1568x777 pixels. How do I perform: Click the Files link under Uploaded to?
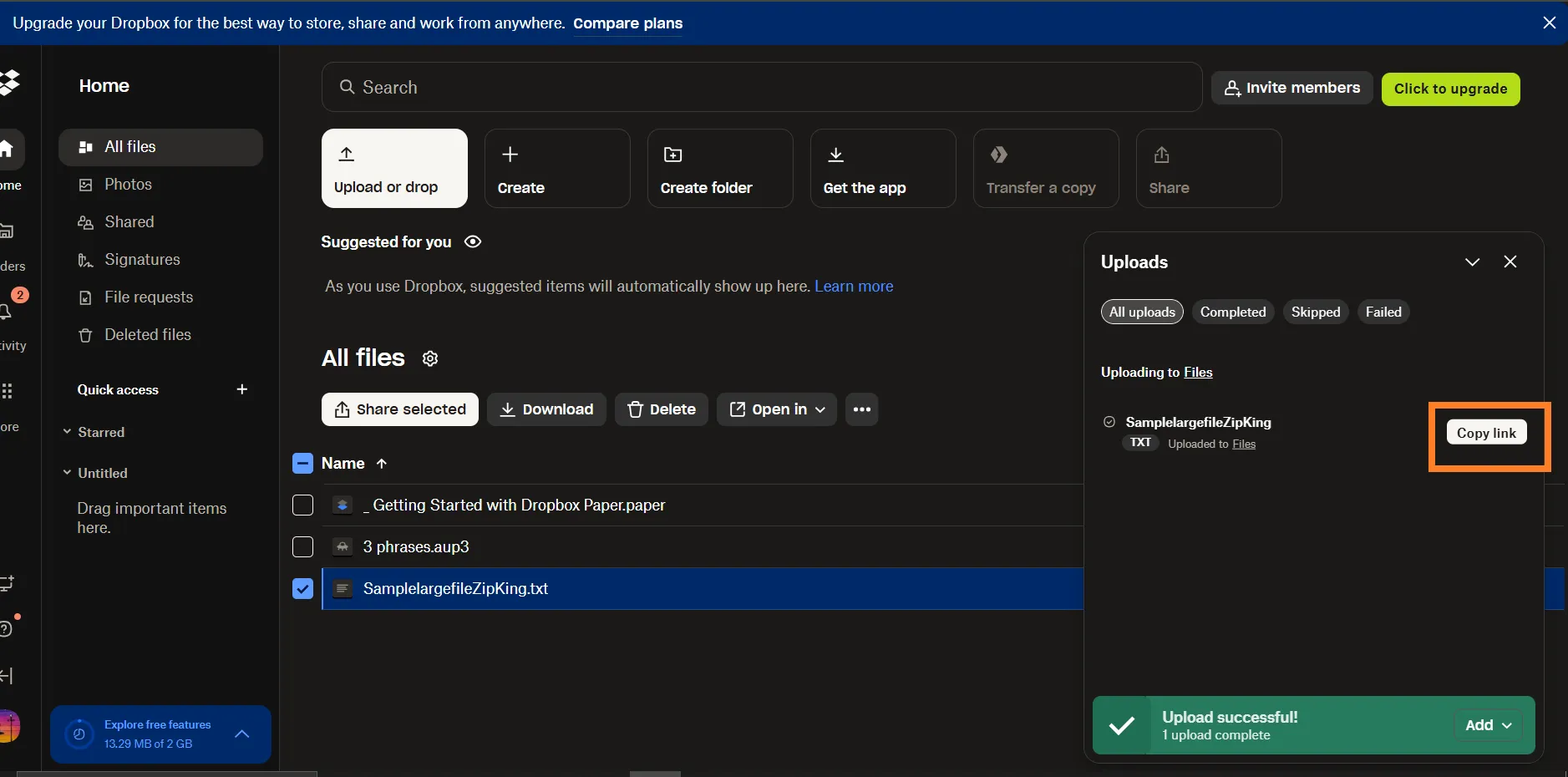[x=1244, y=444]
